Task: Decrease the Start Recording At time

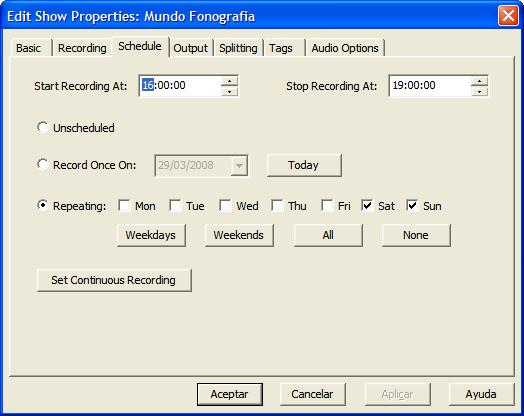Action: point(229,92)
